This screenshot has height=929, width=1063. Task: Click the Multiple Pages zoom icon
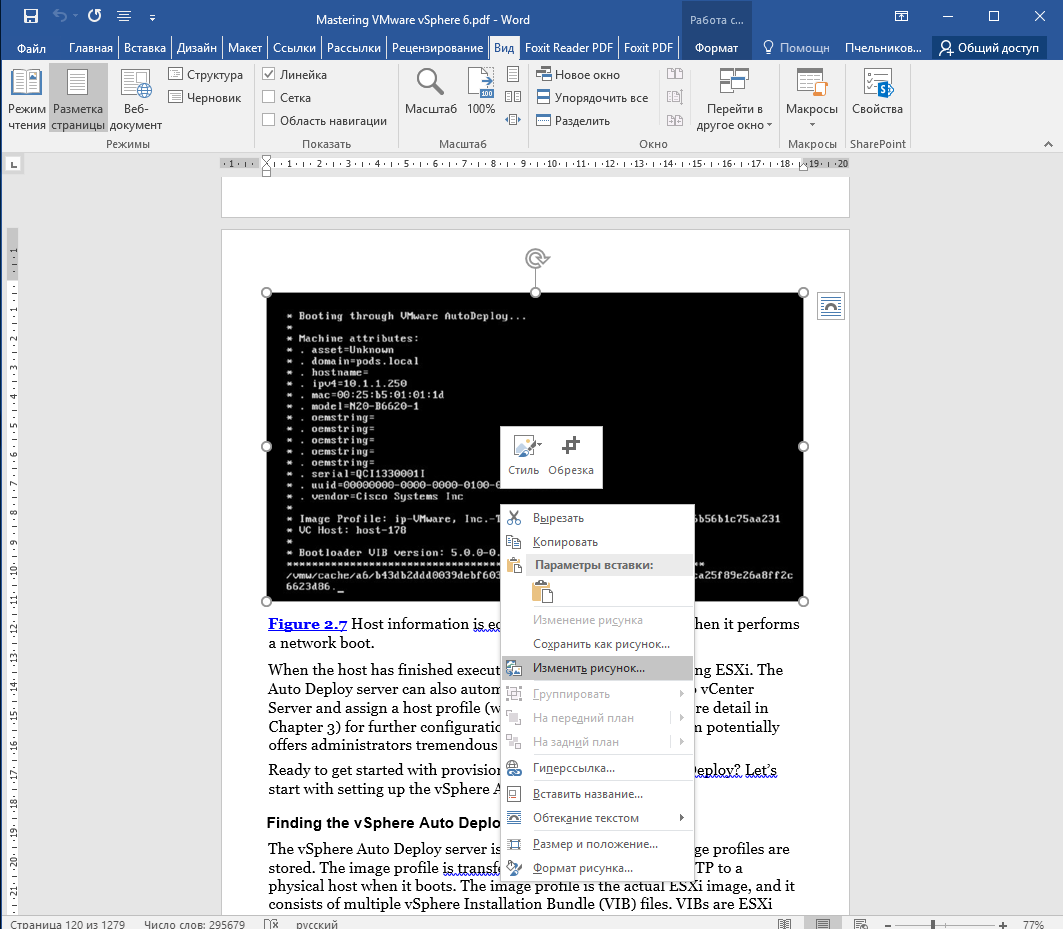click(513, 97)
